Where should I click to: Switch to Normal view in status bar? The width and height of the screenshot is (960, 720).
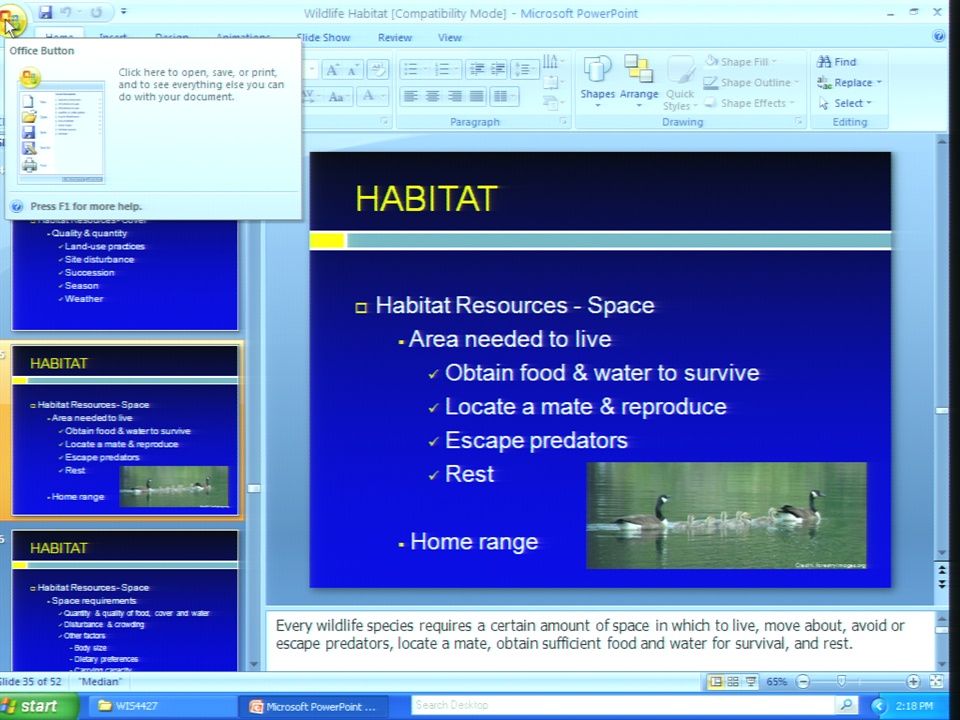point(716,681)
